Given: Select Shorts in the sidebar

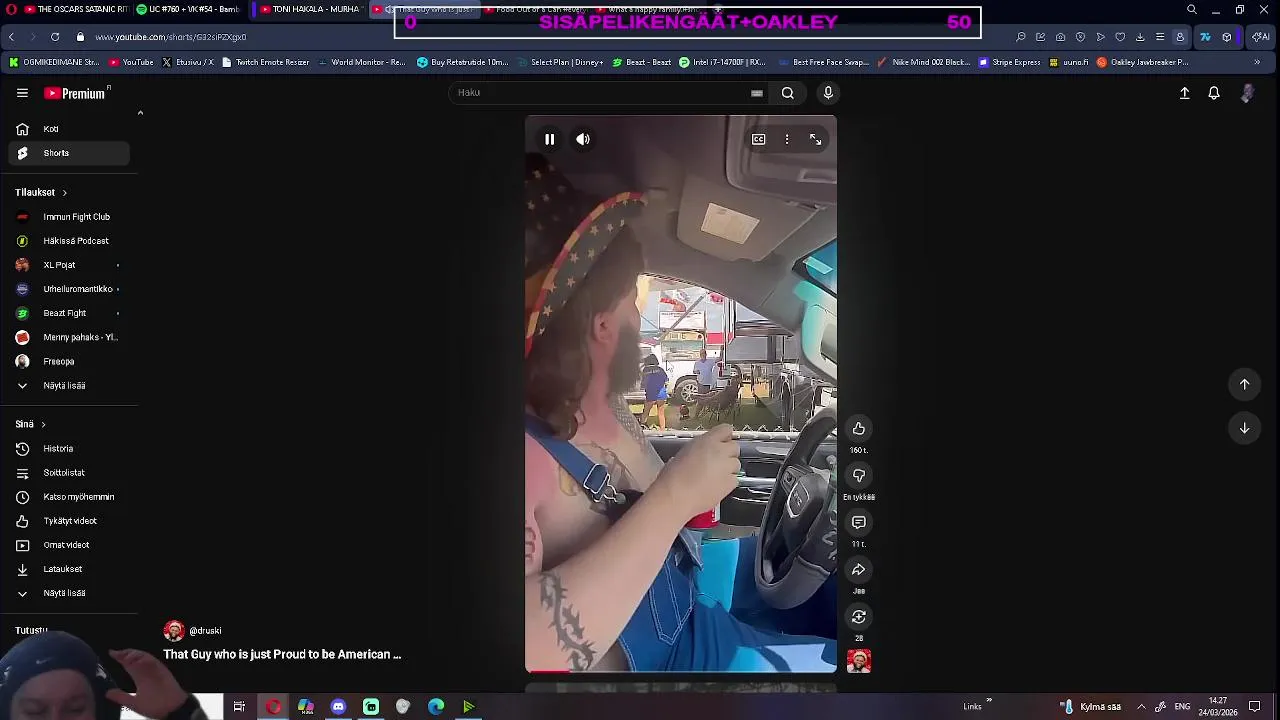Looking at the screenshot, I should point(69,153).
